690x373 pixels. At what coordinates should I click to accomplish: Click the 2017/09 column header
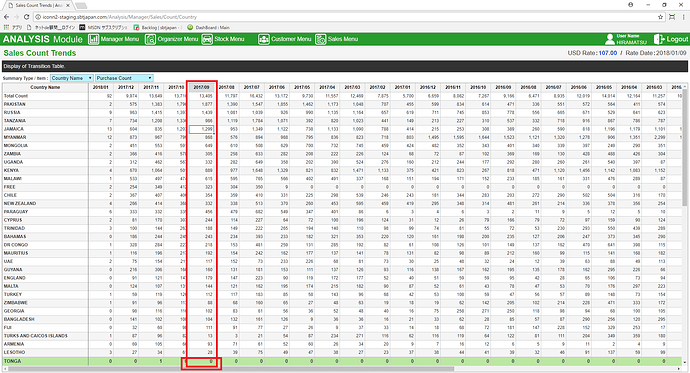(x=202, y=87)
